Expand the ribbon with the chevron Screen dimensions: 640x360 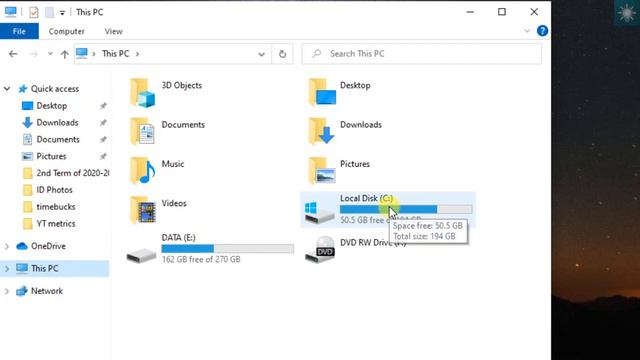[527, 31]
